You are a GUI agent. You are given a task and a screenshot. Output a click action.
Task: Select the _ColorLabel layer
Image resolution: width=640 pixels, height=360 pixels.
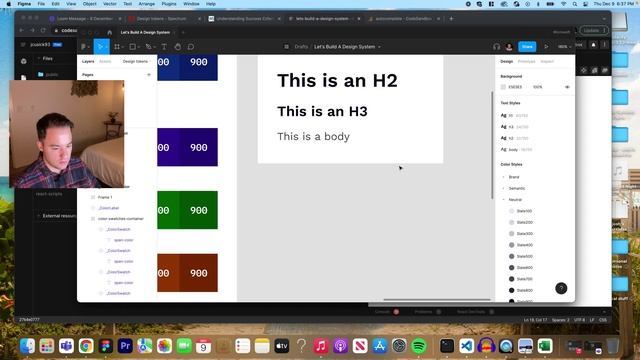(x=108, y=208)
